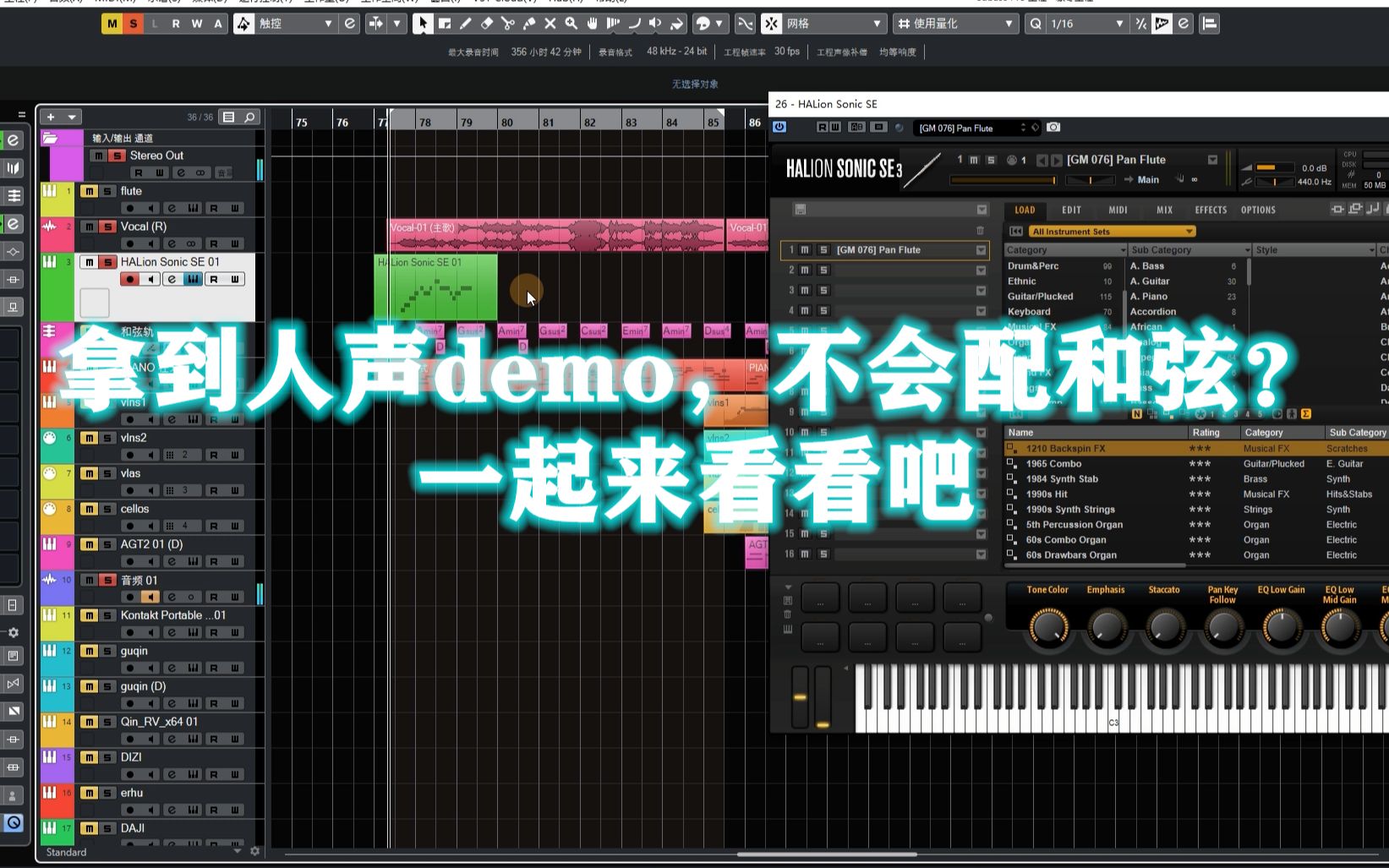The image size is (1389, 868).
Task: Open the Category filter column dropdown
Action: tap(1123, 250)
